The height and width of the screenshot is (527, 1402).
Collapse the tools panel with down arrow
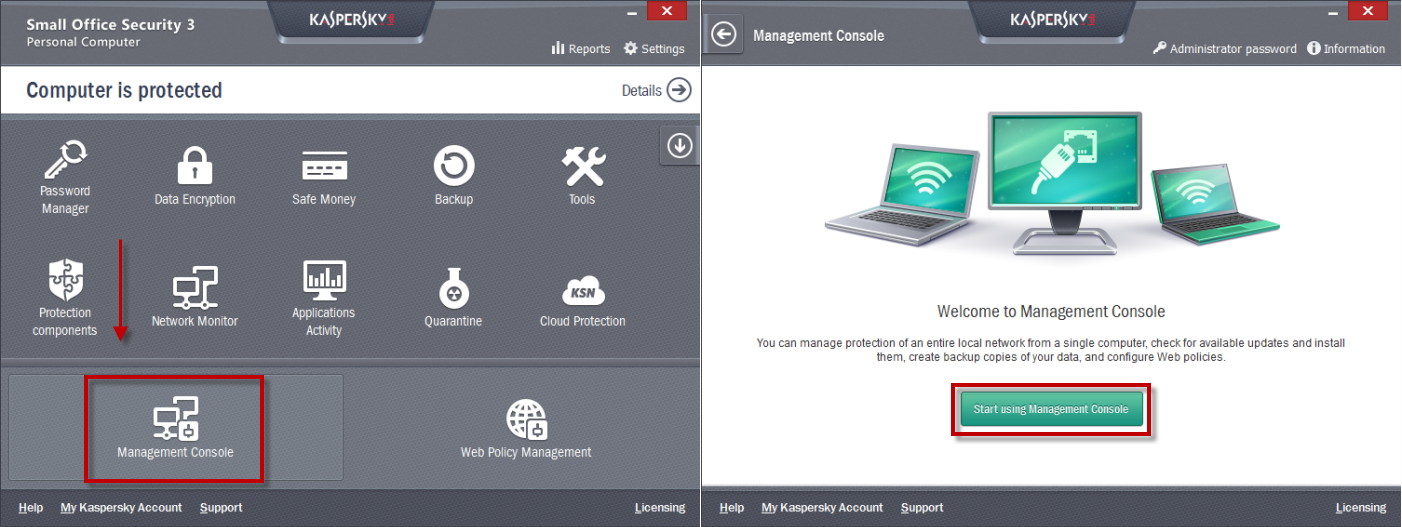coord(679,146)
